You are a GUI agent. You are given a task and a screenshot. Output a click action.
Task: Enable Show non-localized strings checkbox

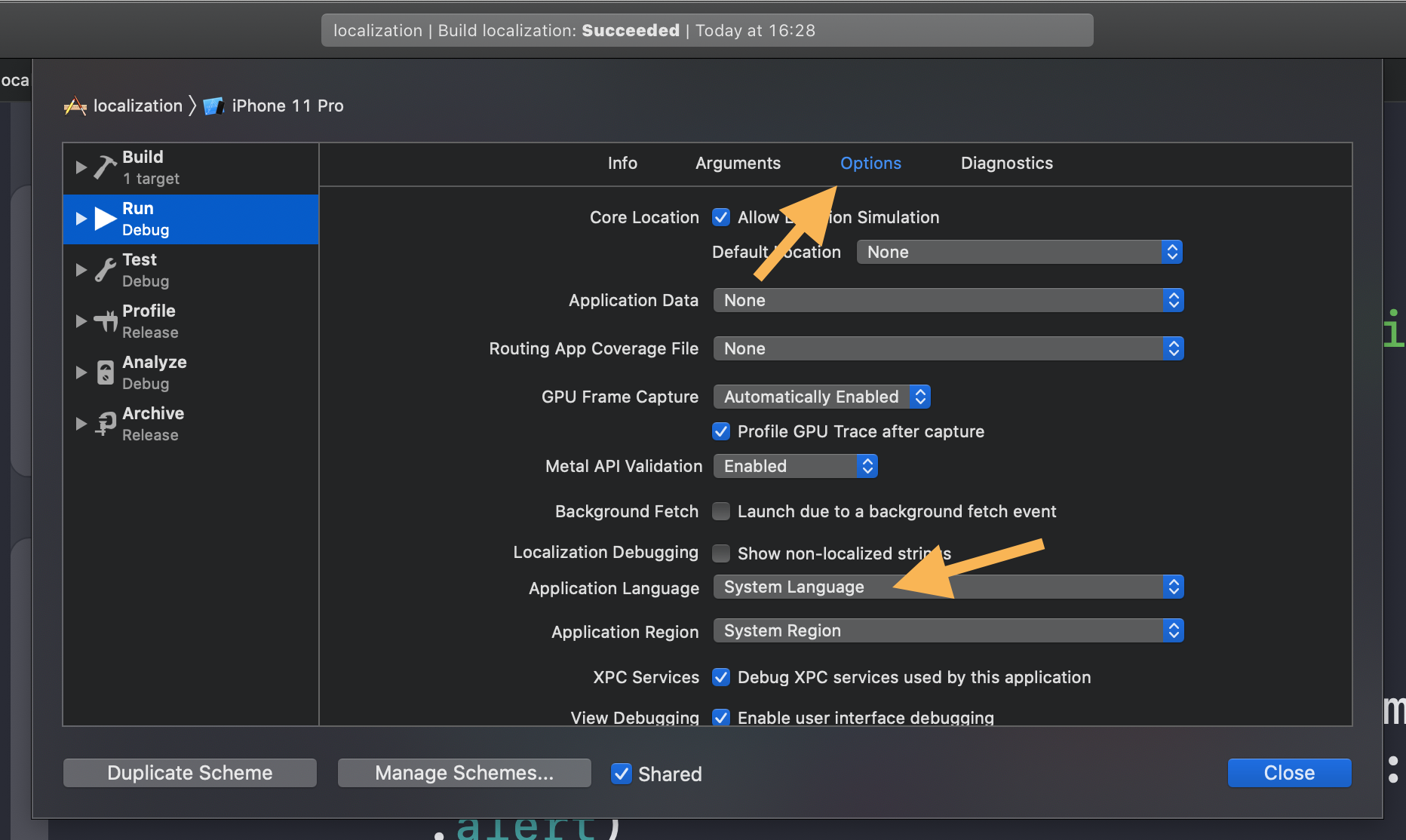click(x=721, y=553)
